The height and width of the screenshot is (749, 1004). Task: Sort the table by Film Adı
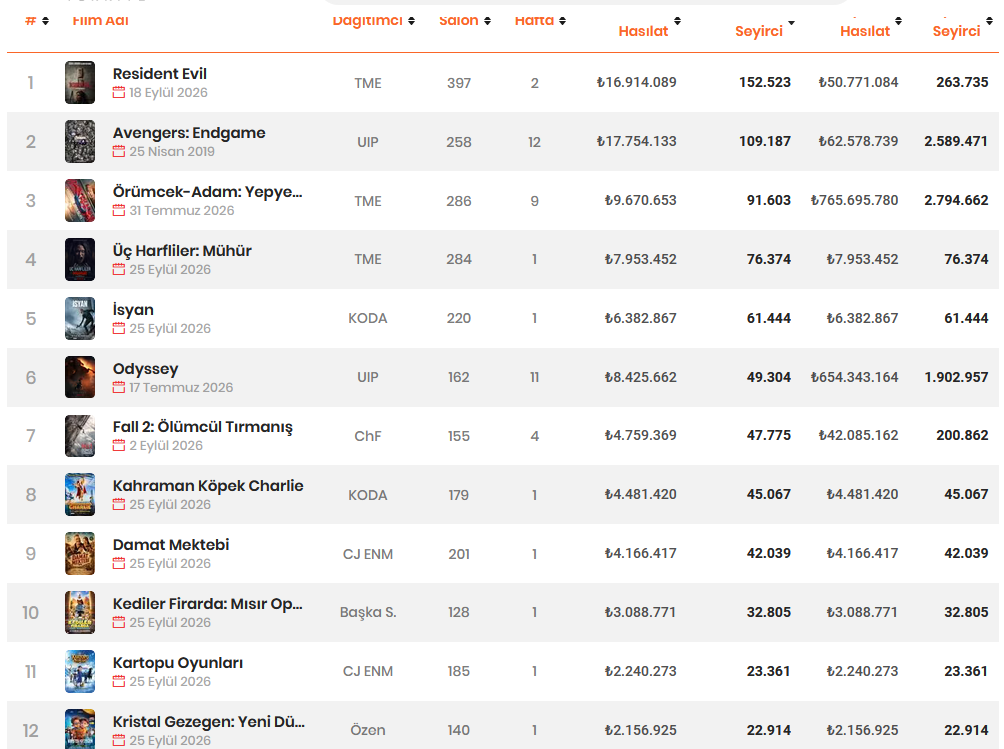101,20
